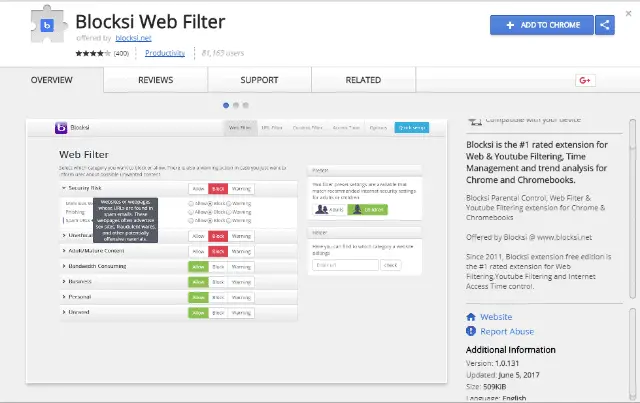Expand the Unethical category behind the tooltip
Viewport: 640px width, 403px height.
pyautogui.click(x=64, y=235)
